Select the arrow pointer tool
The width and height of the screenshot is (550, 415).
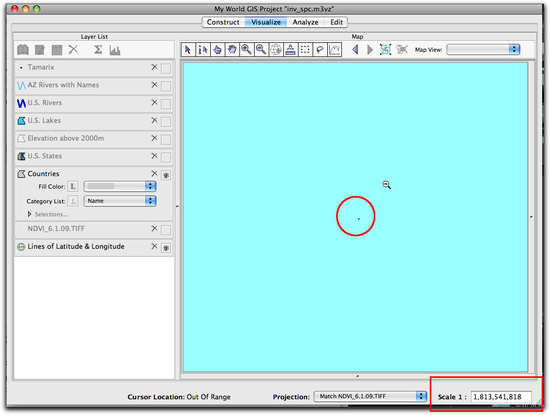coord(188,50)
